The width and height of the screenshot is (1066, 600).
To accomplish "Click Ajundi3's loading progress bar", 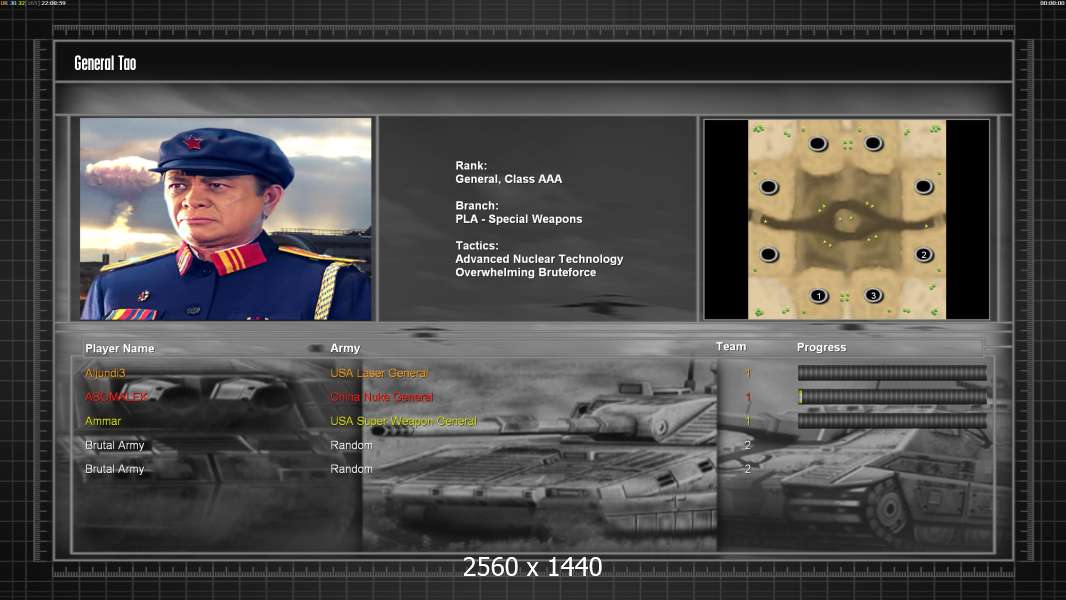I will (x=892, y=373).
